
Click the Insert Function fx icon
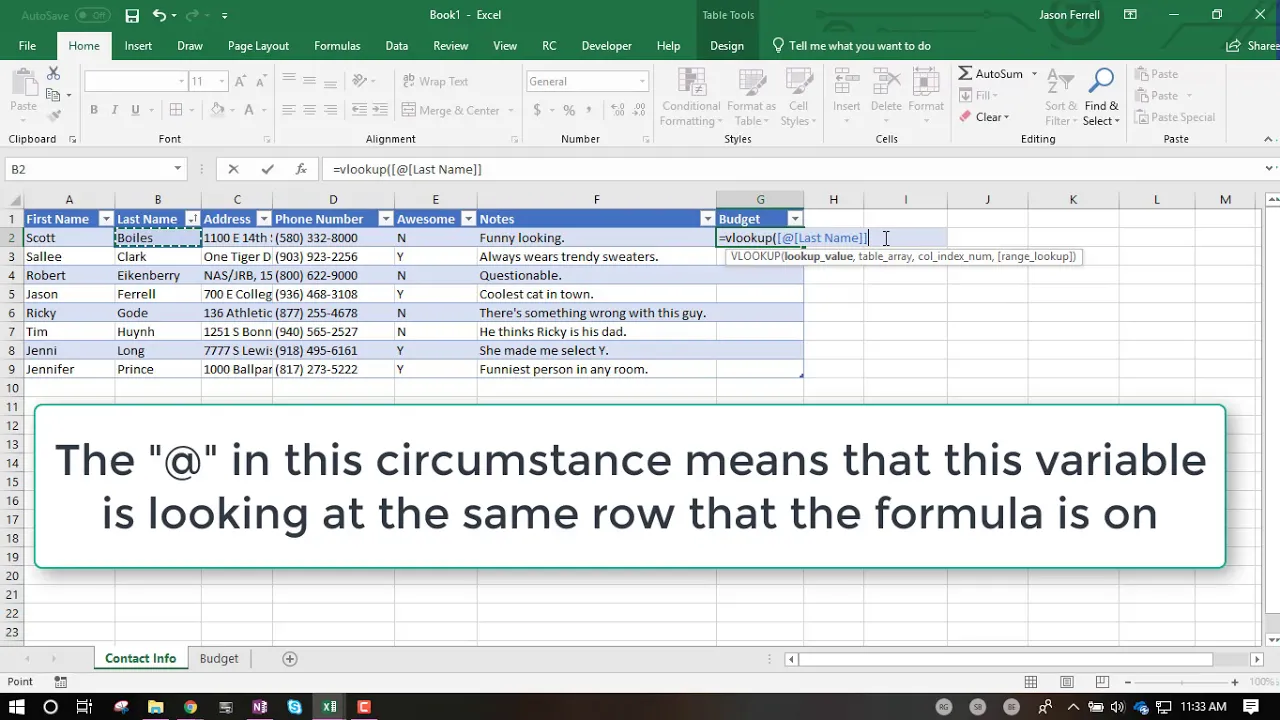tap(301, 170)
